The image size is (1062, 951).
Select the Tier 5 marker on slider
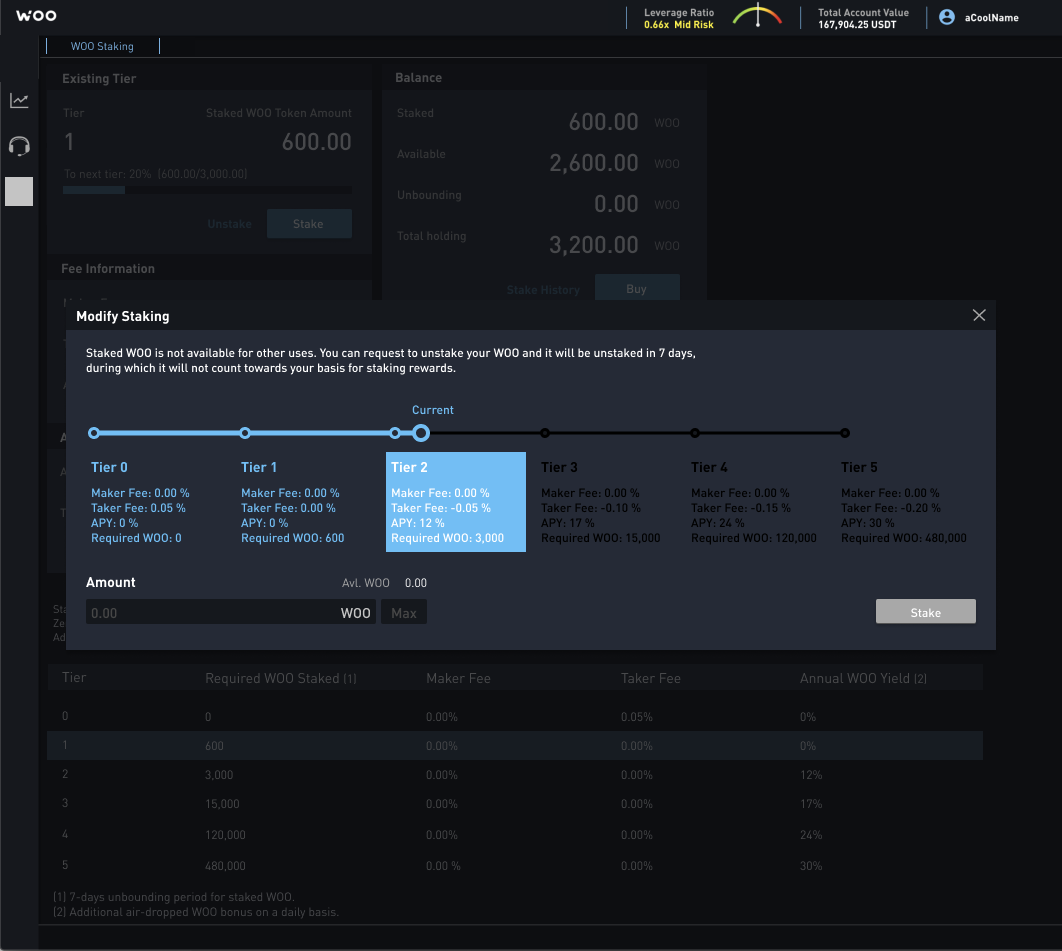pyautogui.click(x=845, y=433)
